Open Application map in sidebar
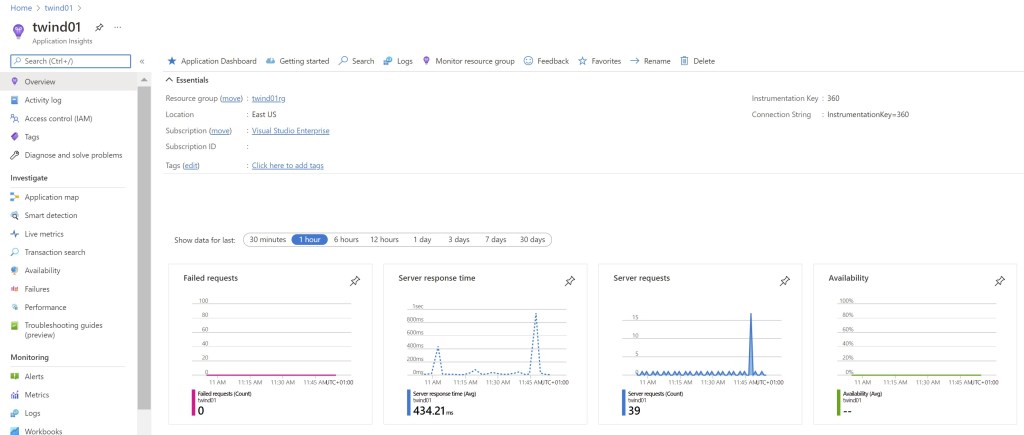 [x=51, y=197]
